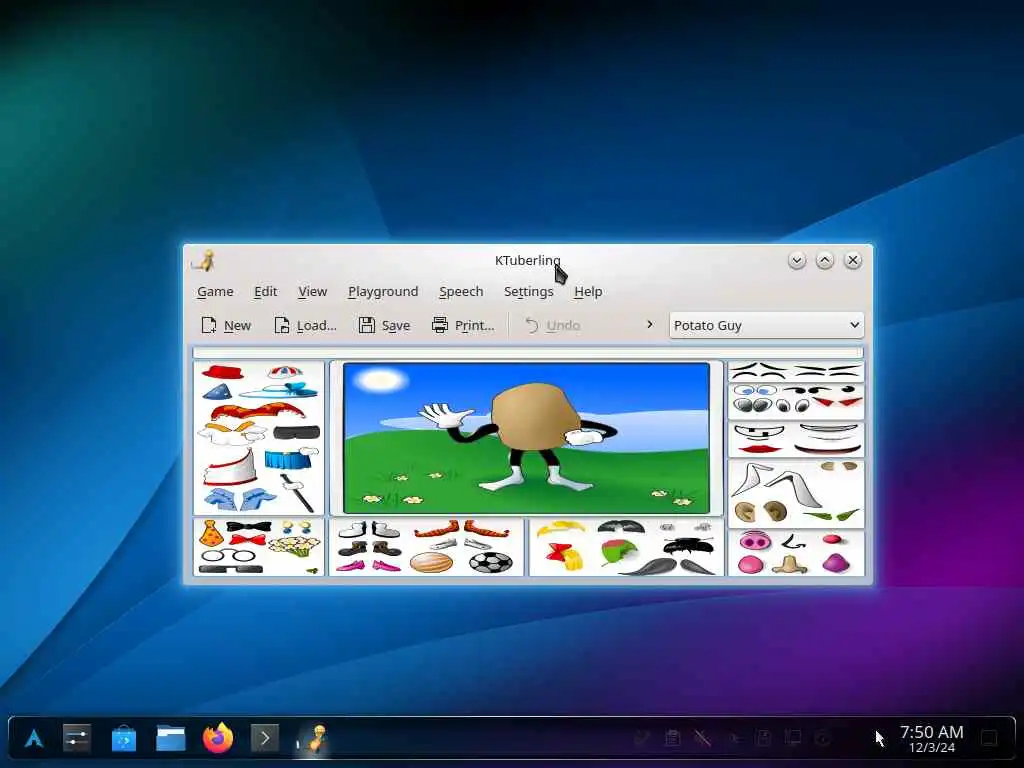Grab the black cane with white glove

coord(298,492)
